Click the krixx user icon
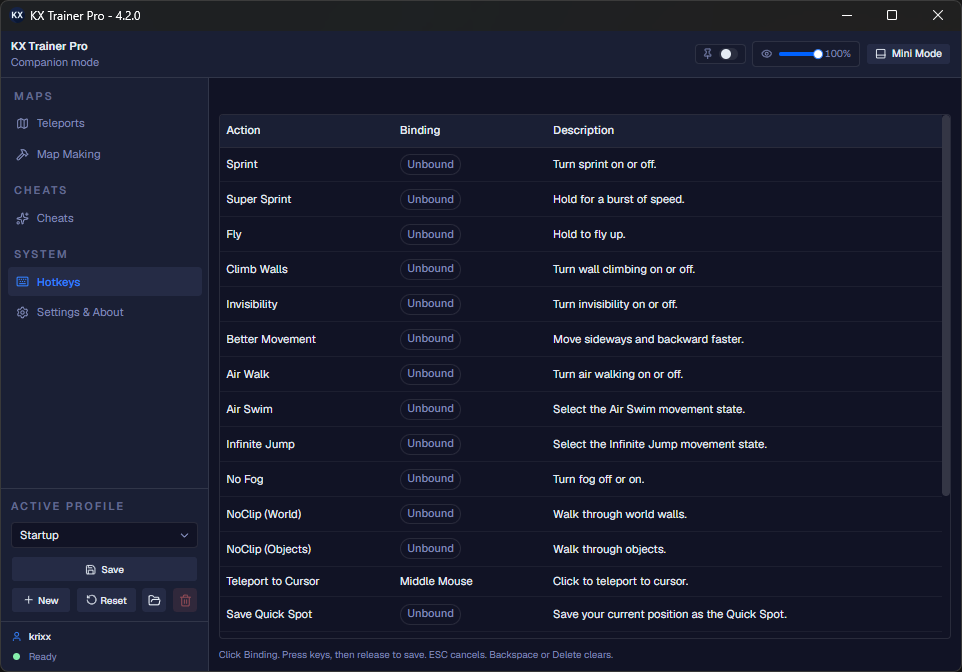Viewport: 962px width, 672px height. (17, 636)
